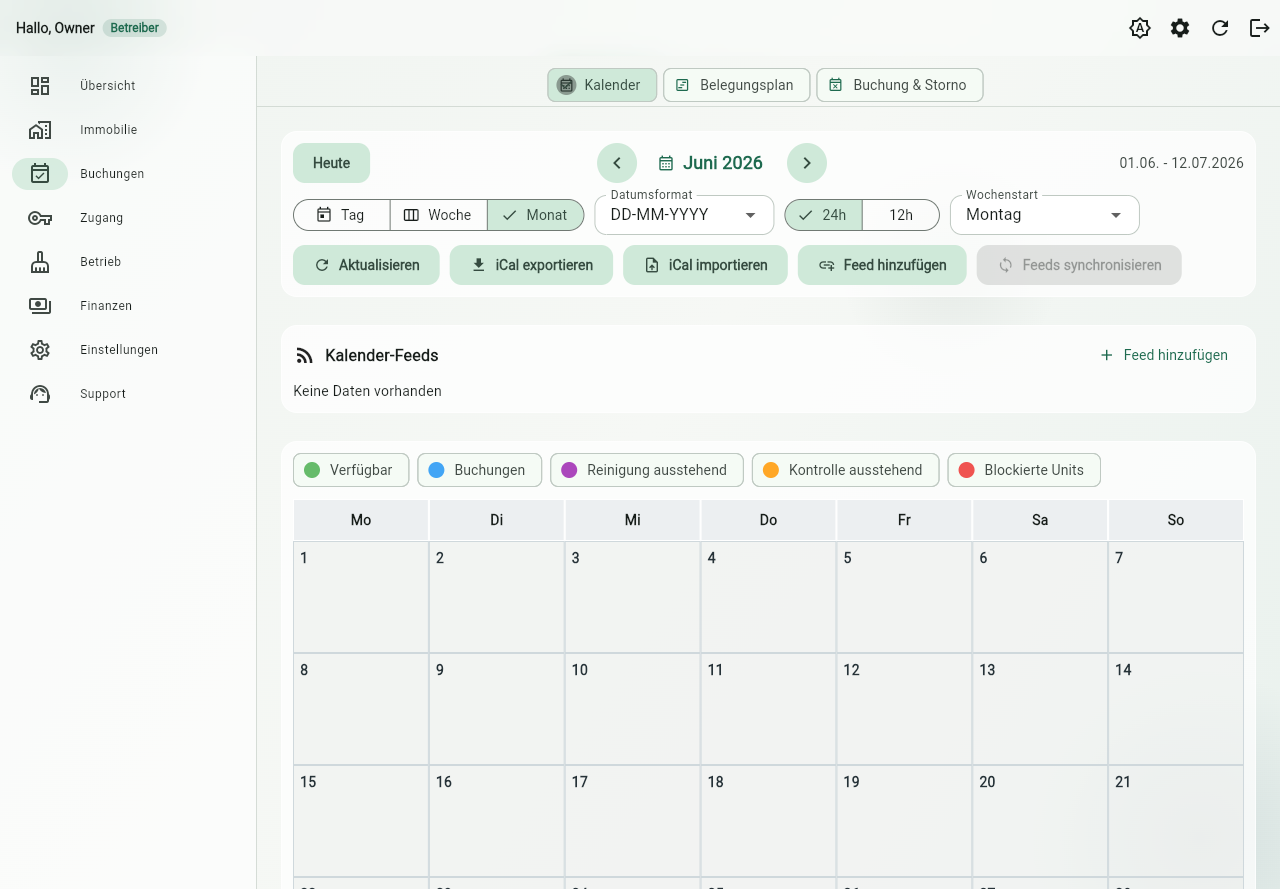Open the Zugang key icon
The image size is (1280, 889).
40,218
